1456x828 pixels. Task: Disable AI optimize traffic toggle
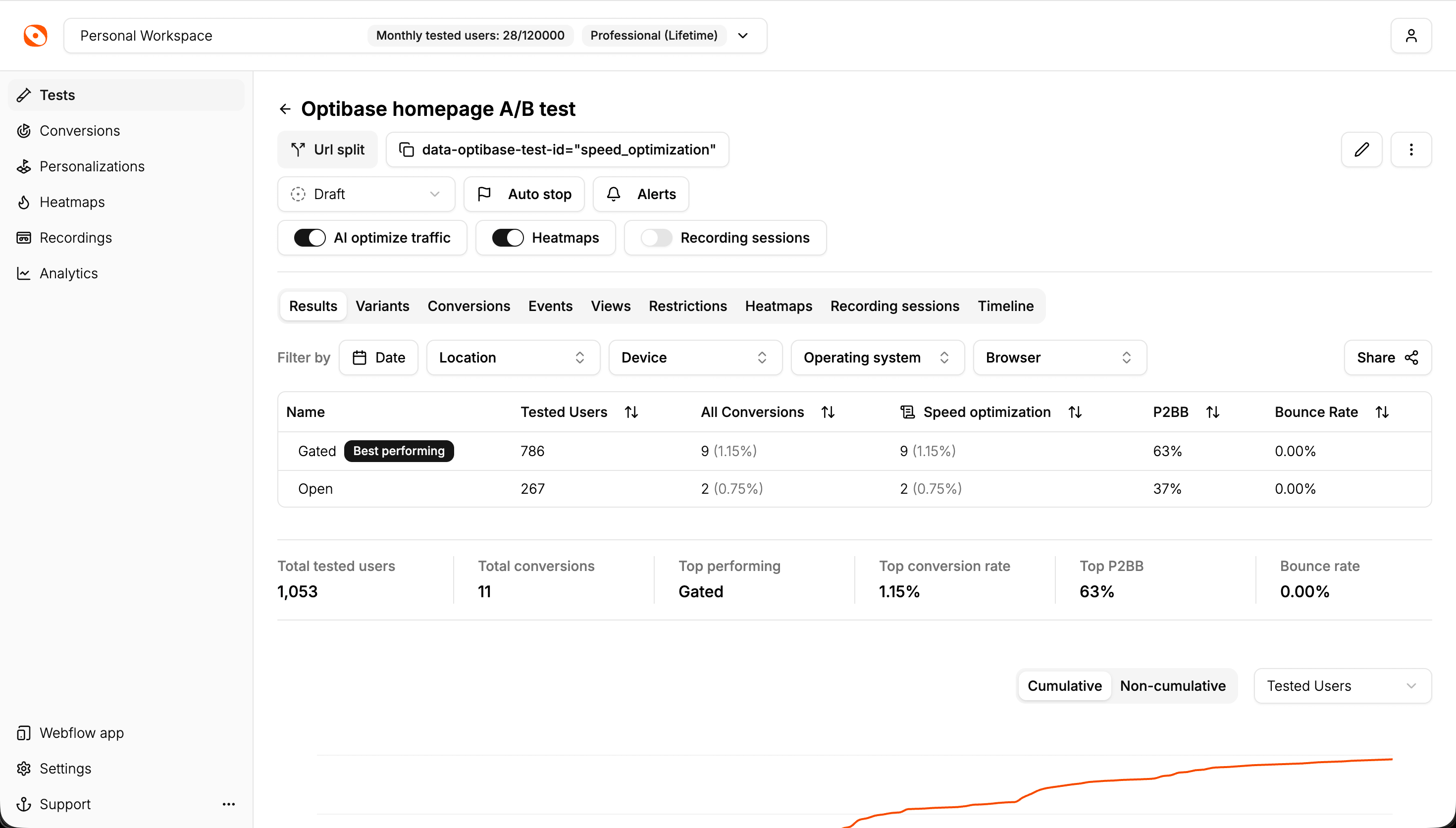[310, 238]
